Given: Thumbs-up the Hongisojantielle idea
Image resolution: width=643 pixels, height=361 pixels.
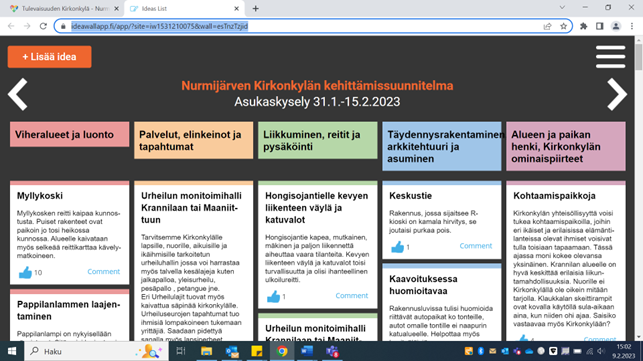Looking at the screenshot, I should pyautogui.click(x=274, y=296).
